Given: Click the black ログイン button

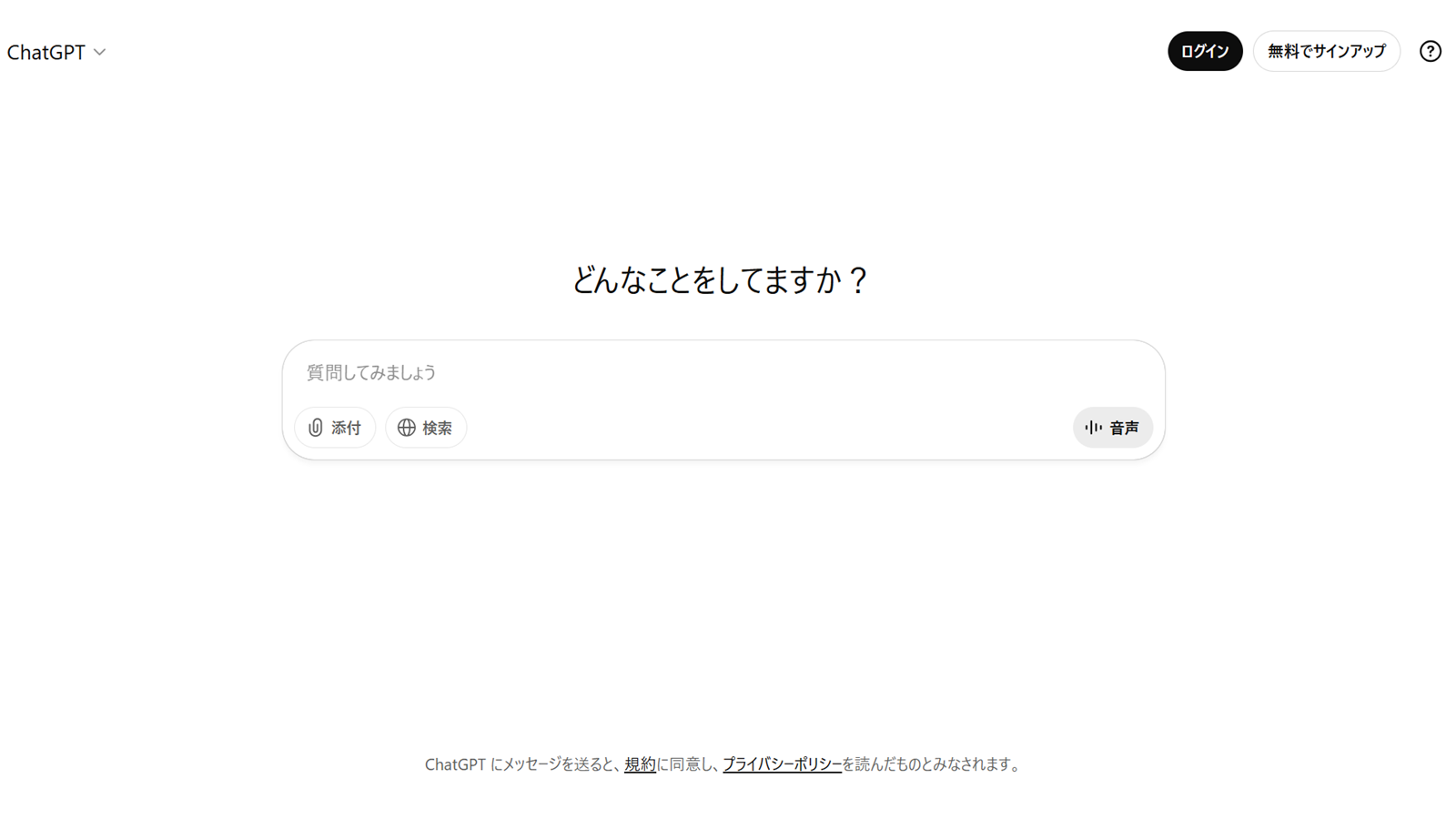Looking at the screenshot, I should [1205, 51].
